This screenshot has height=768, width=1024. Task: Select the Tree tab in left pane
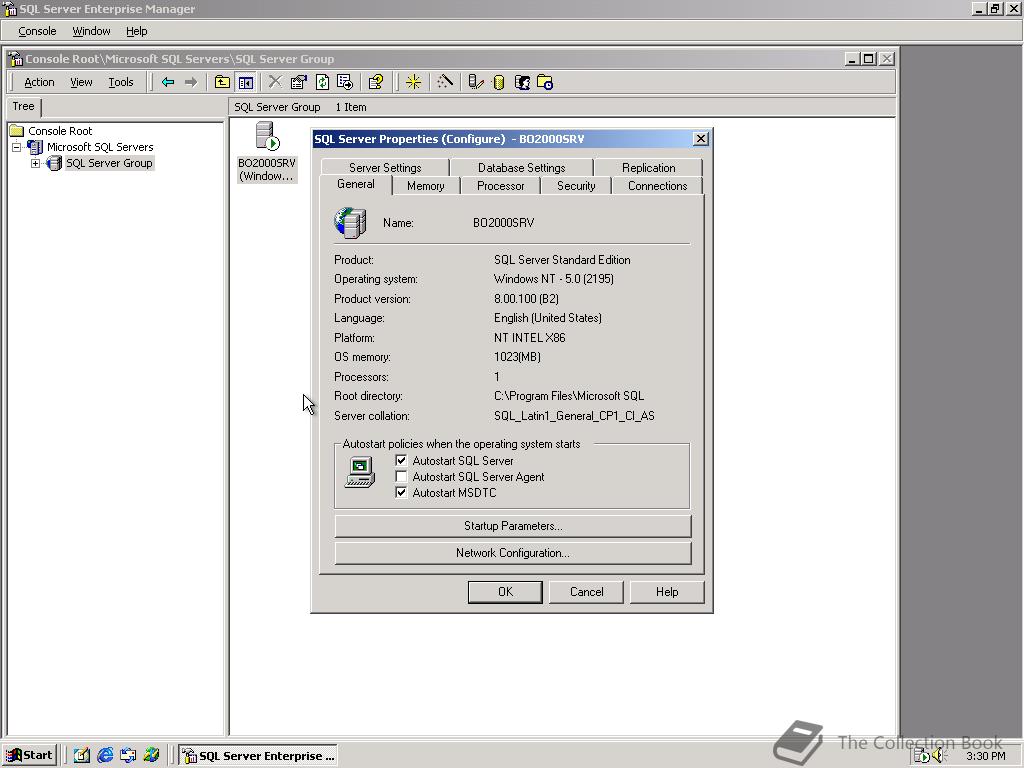(x=24, y=106)
